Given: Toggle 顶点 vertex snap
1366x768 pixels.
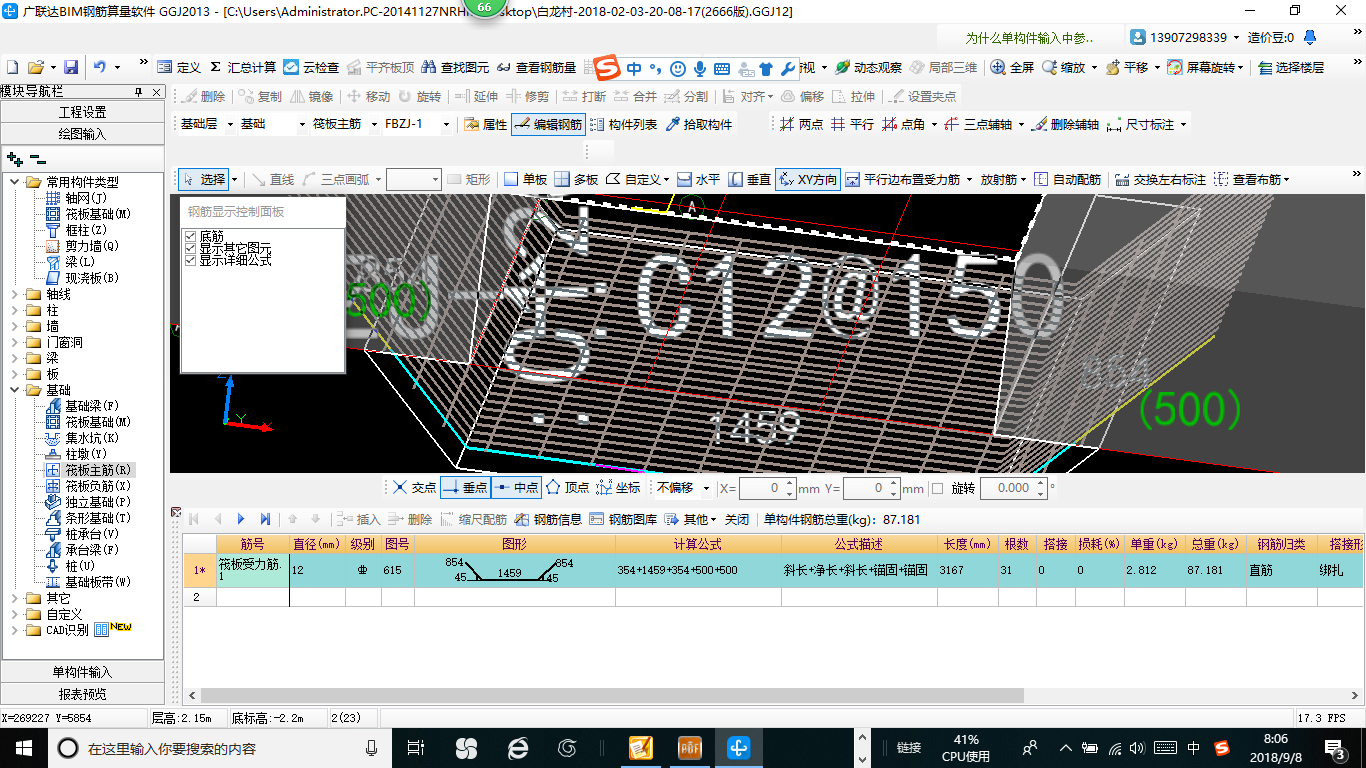Looking at the screenshot, I should pos(568,488).
